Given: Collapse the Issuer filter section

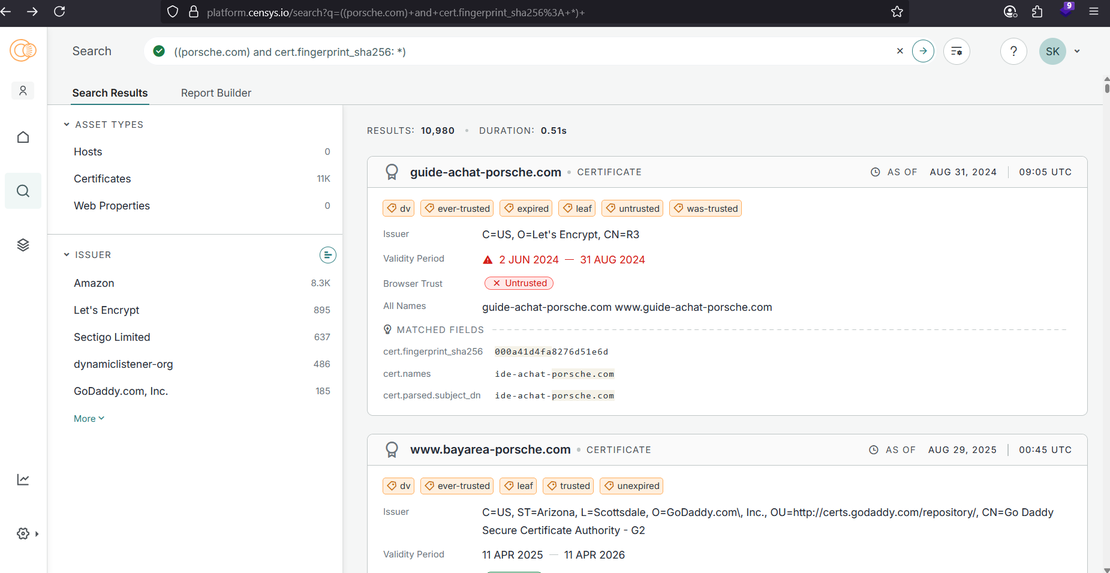Looking at the screenshot, I should pyautogui.click(x=67, y=255).
